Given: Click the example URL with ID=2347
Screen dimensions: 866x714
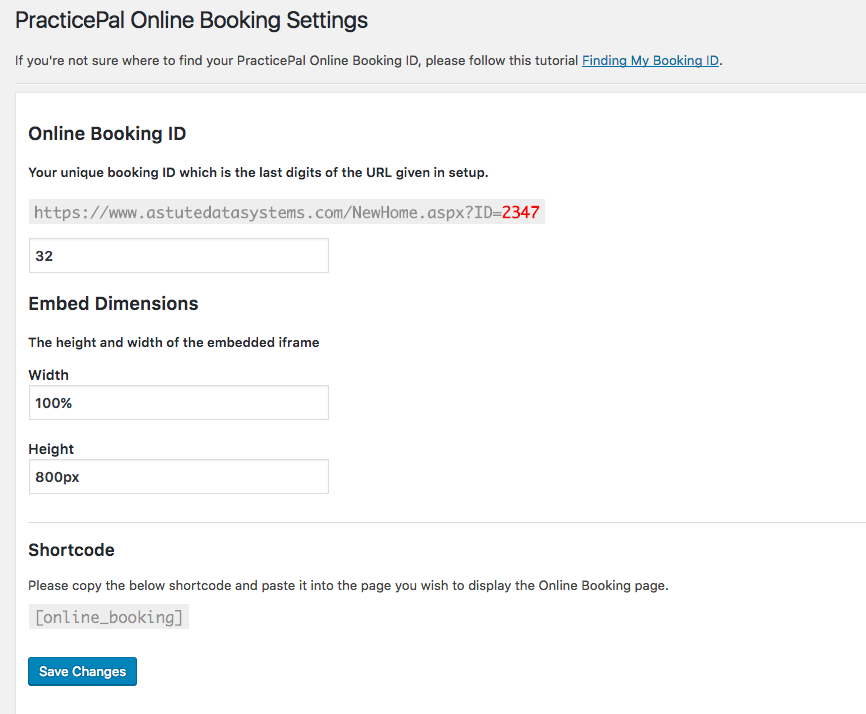Looking at the screenshot, I should pos(287,212).
